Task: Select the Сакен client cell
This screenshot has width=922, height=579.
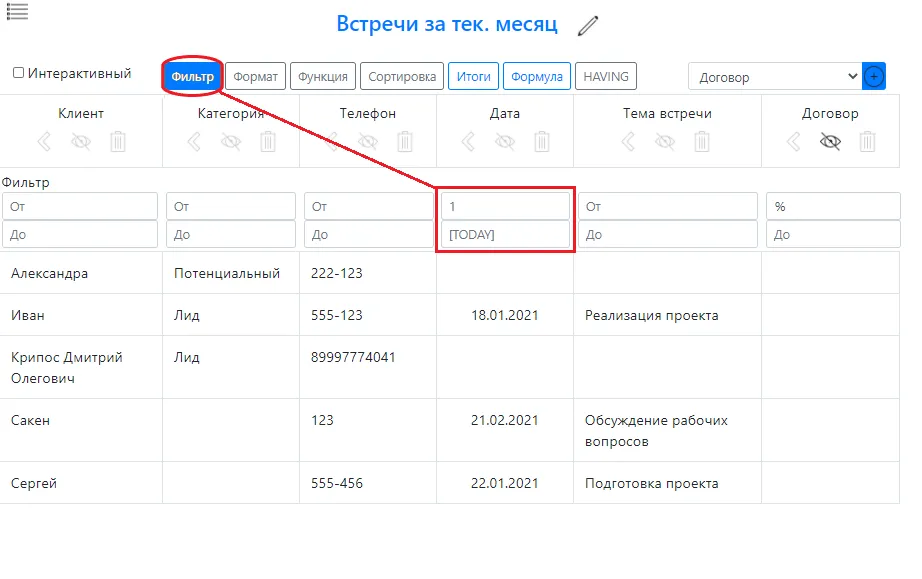Action: click(81, 430)
